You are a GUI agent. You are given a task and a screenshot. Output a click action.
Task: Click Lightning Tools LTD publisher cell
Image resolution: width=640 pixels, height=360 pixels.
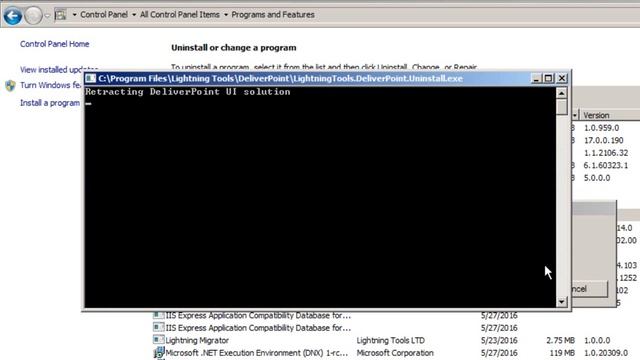tap(391, 340)
